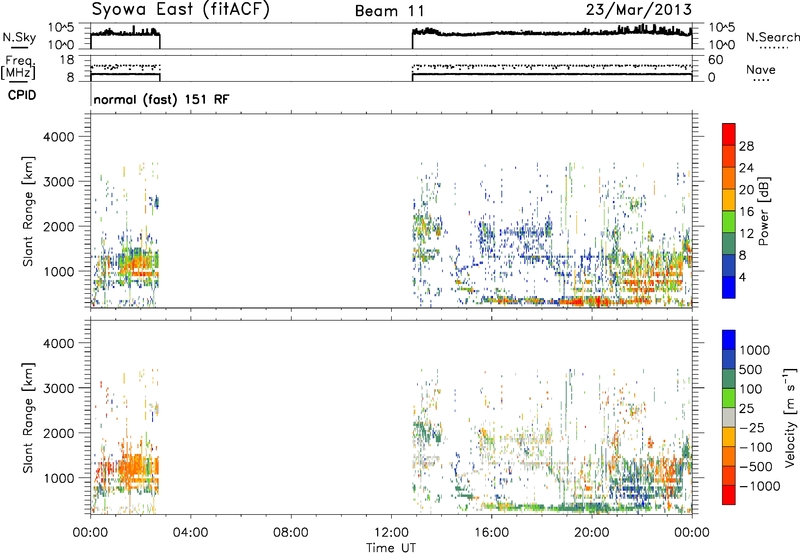Click the '20:00' time axis label
Viewport: 800px width, 554px height.
click(592, 533)
